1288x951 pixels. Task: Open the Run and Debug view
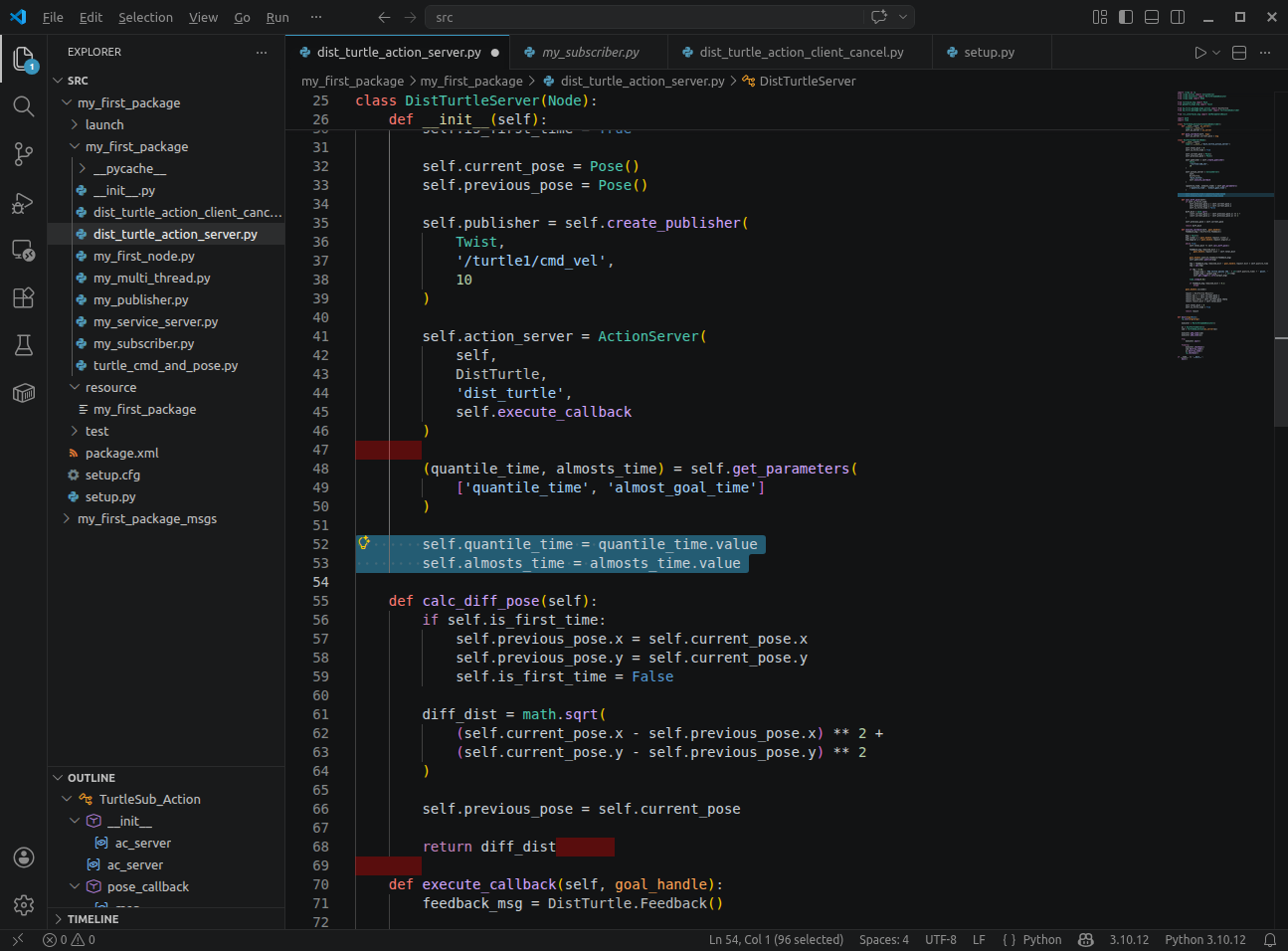pyautogui.click(x=24, y=203)
